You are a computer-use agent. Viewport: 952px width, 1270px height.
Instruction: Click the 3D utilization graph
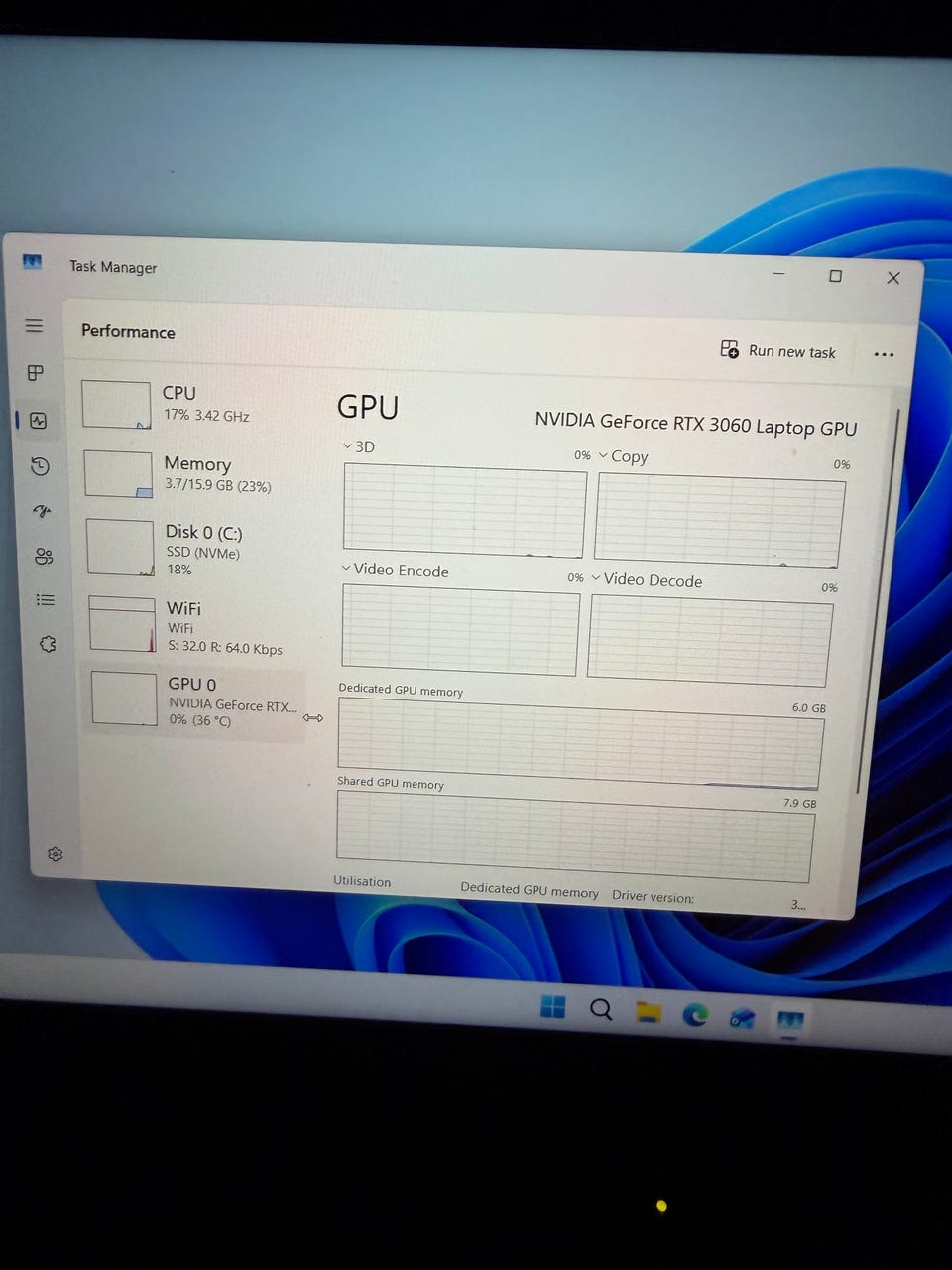point(464,512)
